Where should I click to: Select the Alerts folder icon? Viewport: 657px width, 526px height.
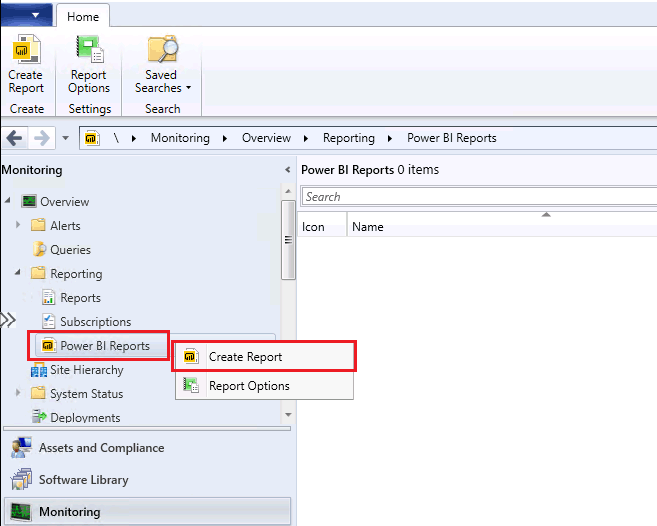click(38, 225)
